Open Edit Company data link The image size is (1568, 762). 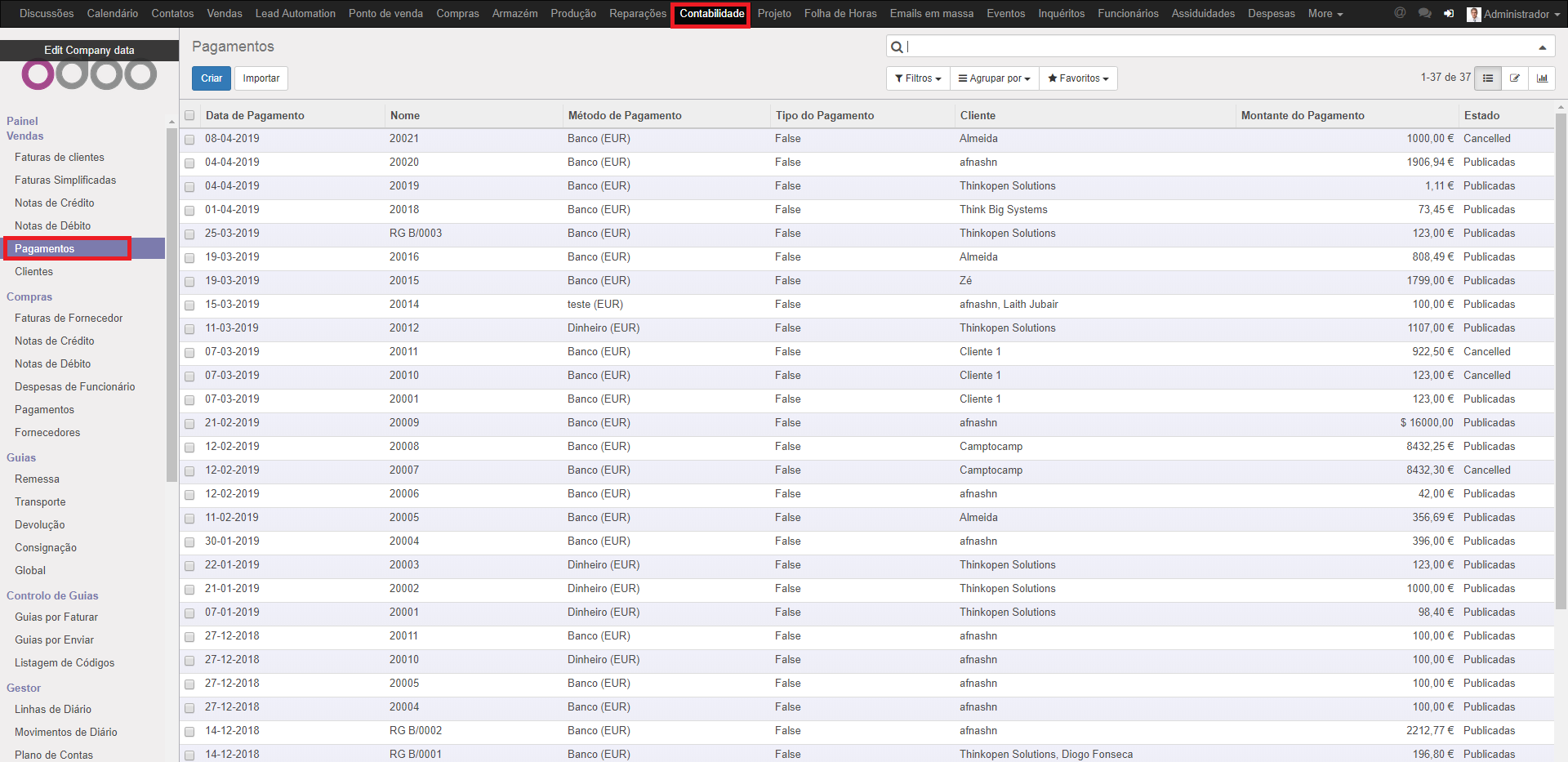pyautogui.click(x=89, y=50)
